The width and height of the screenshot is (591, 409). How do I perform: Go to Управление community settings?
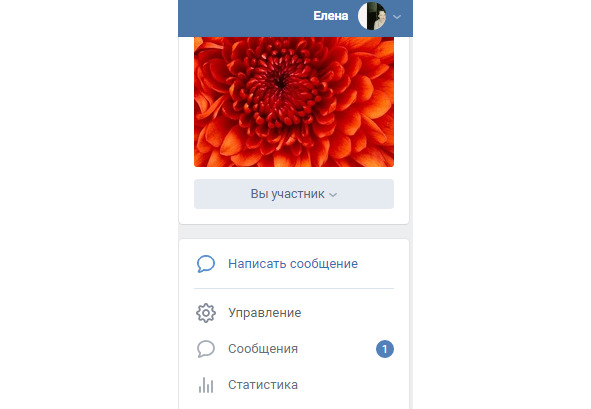265,313
